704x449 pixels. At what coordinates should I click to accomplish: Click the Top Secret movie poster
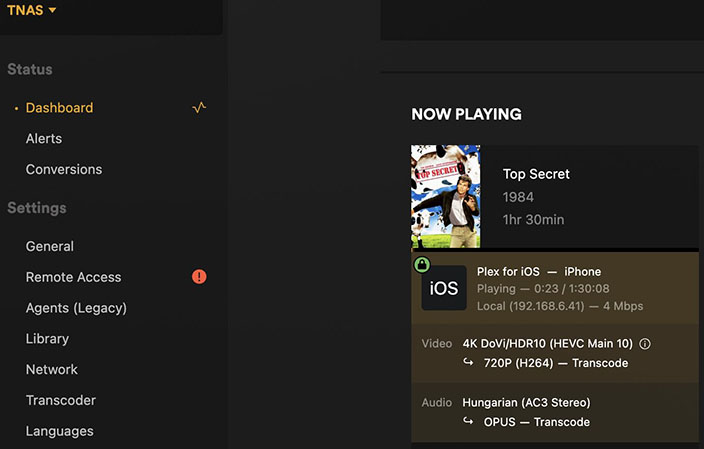click(445, 196)
